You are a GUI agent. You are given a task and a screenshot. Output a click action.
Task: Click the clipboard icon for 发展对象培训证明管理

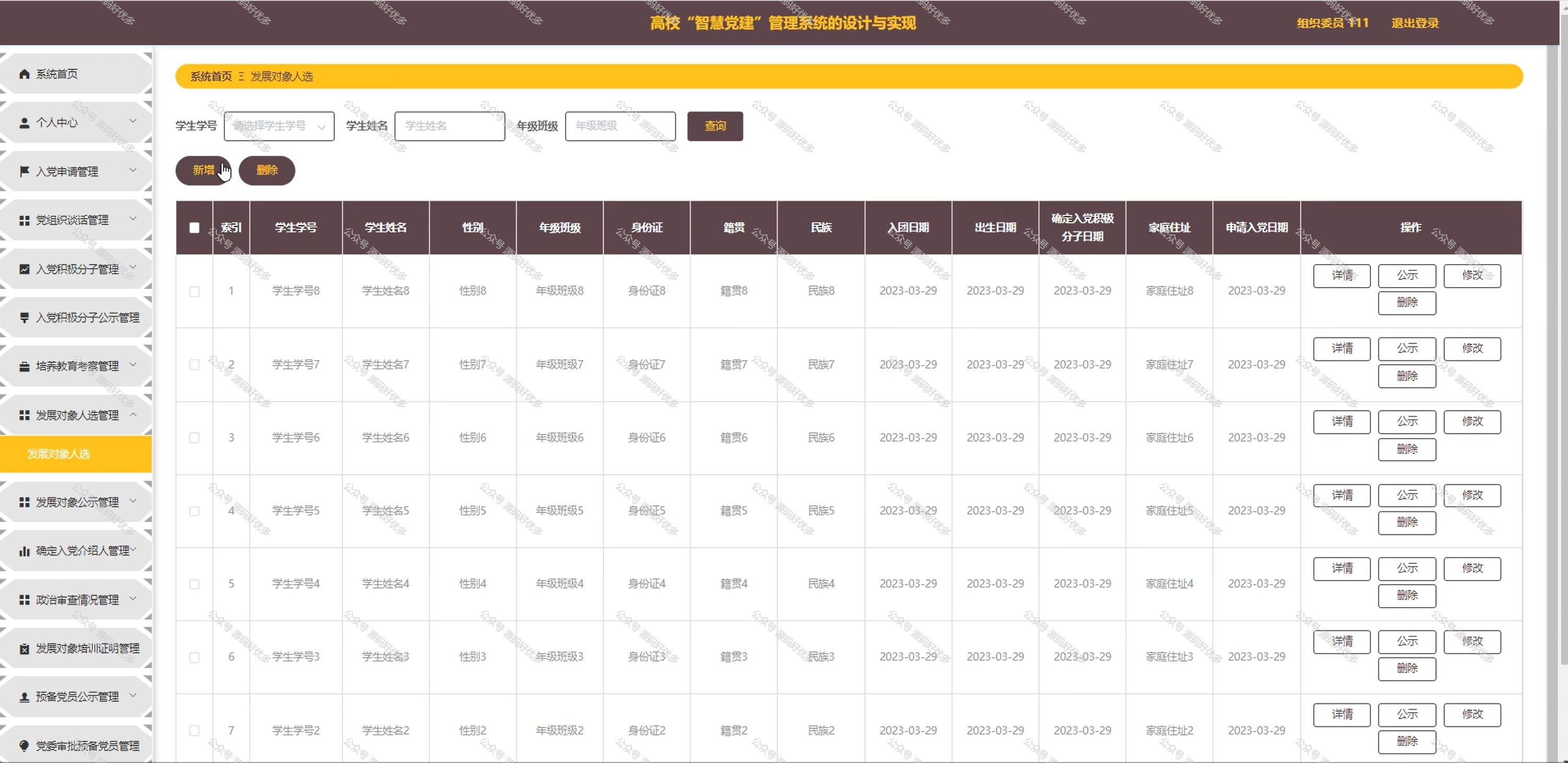click(25, 648)
